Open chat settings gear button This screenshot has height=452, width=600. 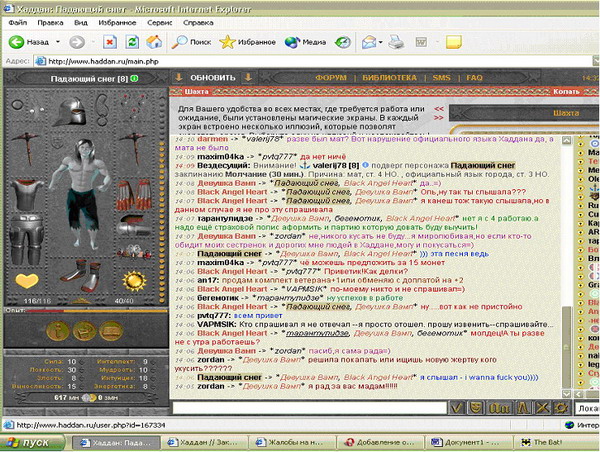(561, 408)
